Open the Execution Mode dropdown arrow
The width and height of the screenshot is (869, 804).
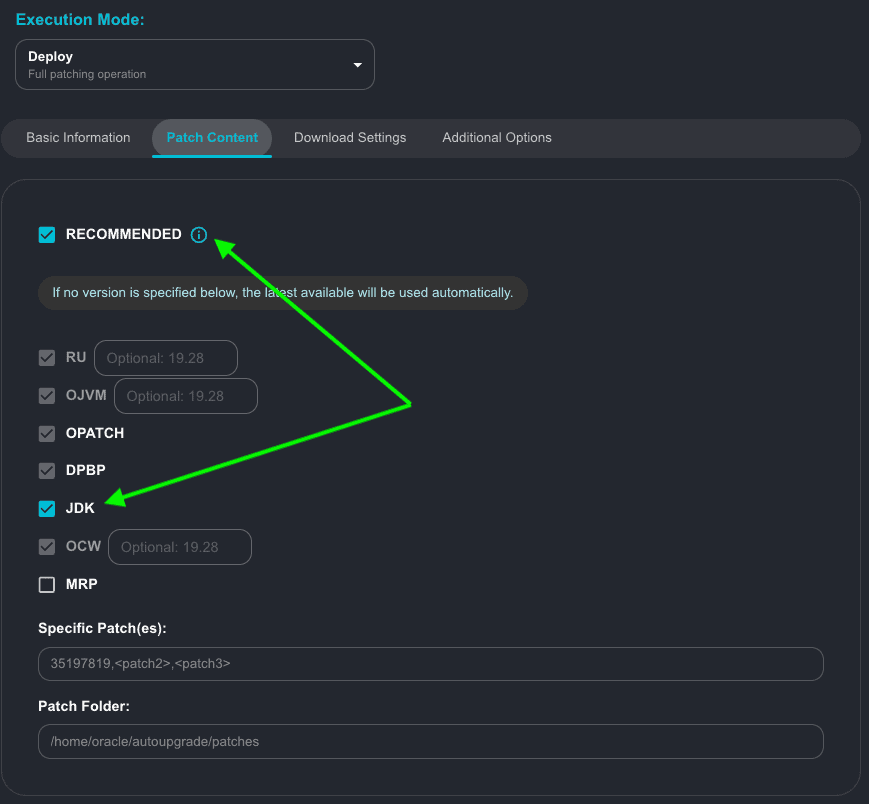[x=358, y=65]
